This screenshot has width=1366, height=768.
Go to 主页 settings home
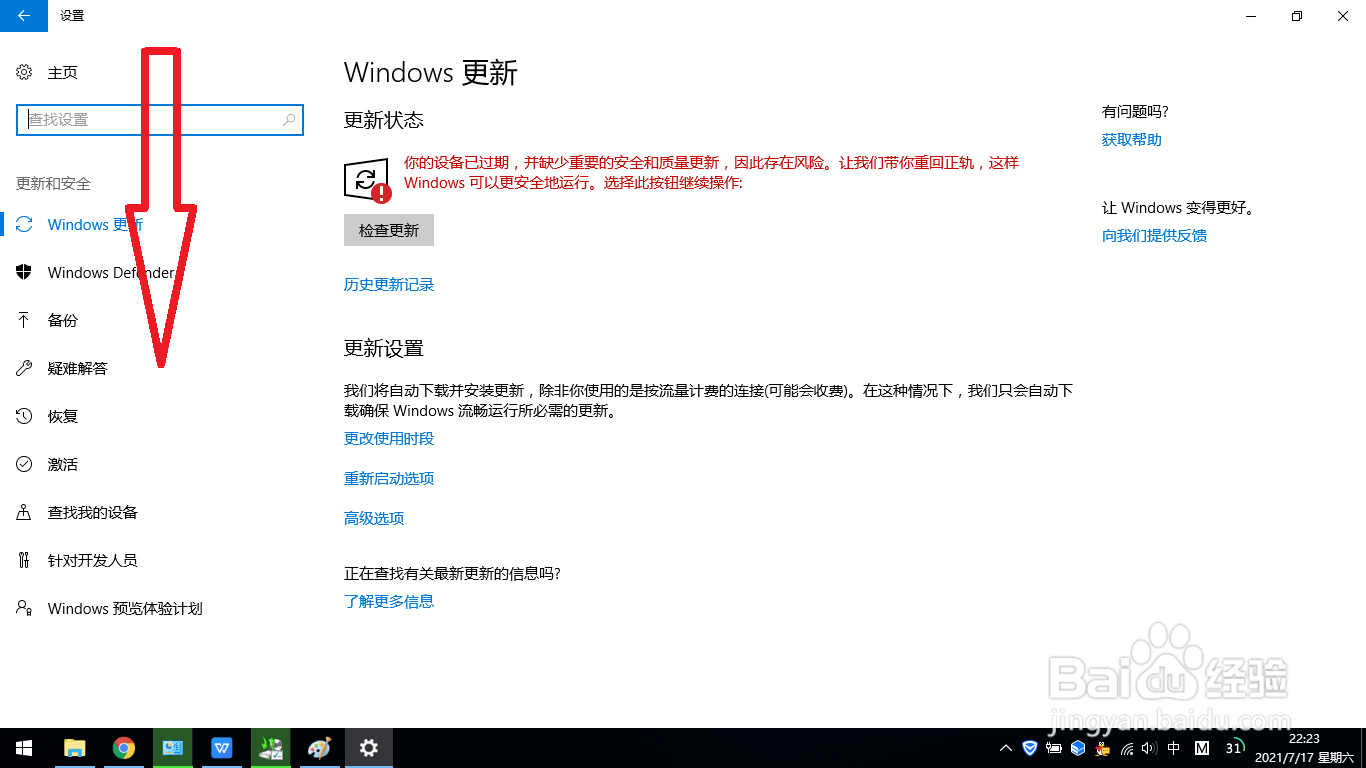[63, 72]
